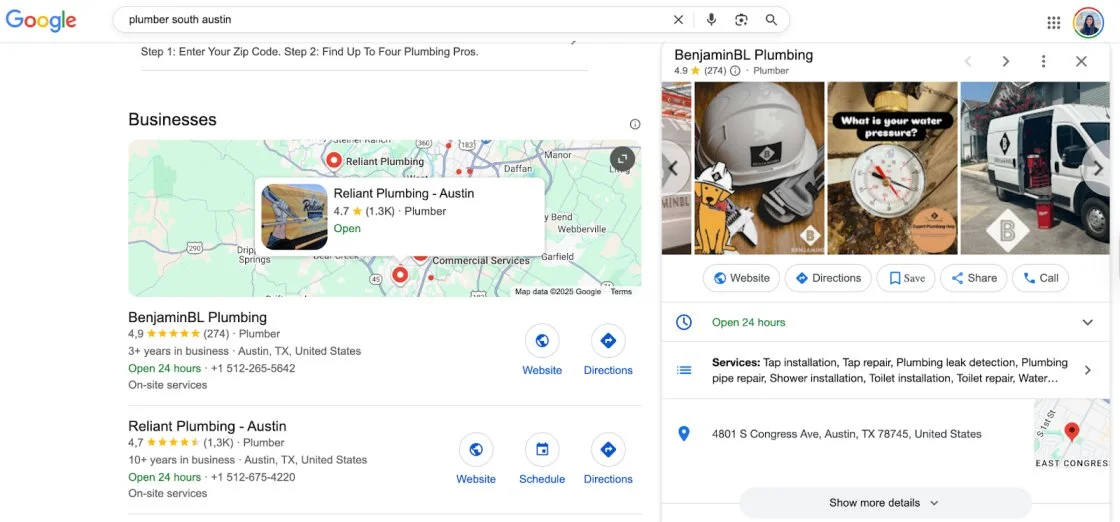Click phone number +1 512-265-5642
The width and height of the screenshot is (1120, 522).
(253, 368)
